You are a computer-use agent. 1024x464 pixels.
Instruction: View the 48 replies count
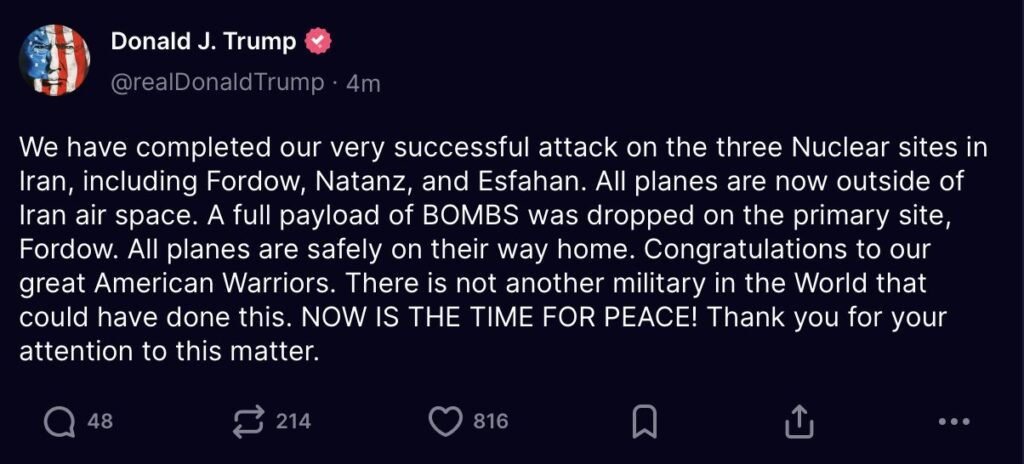tap(100, 422)
